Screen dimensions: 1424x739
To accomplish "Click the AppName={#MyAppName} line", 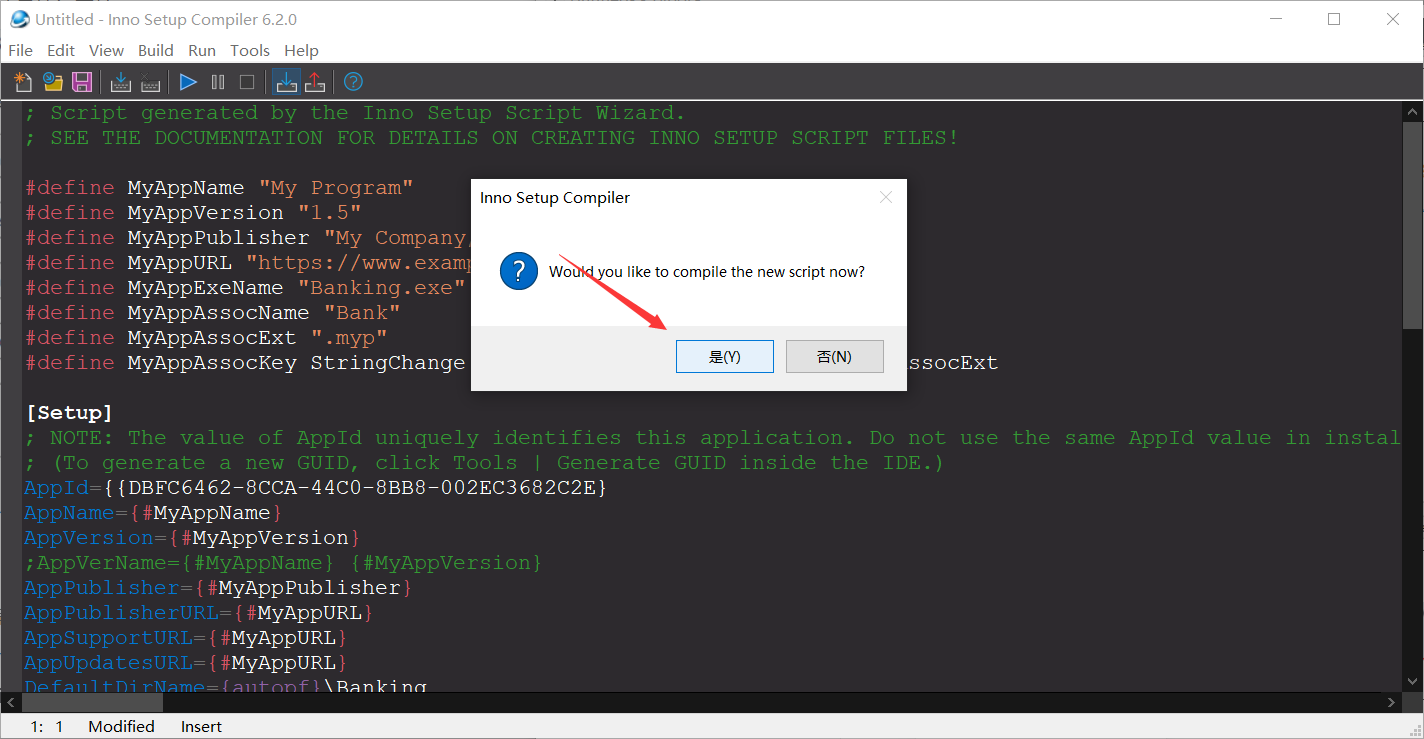I will coord(153,513).
